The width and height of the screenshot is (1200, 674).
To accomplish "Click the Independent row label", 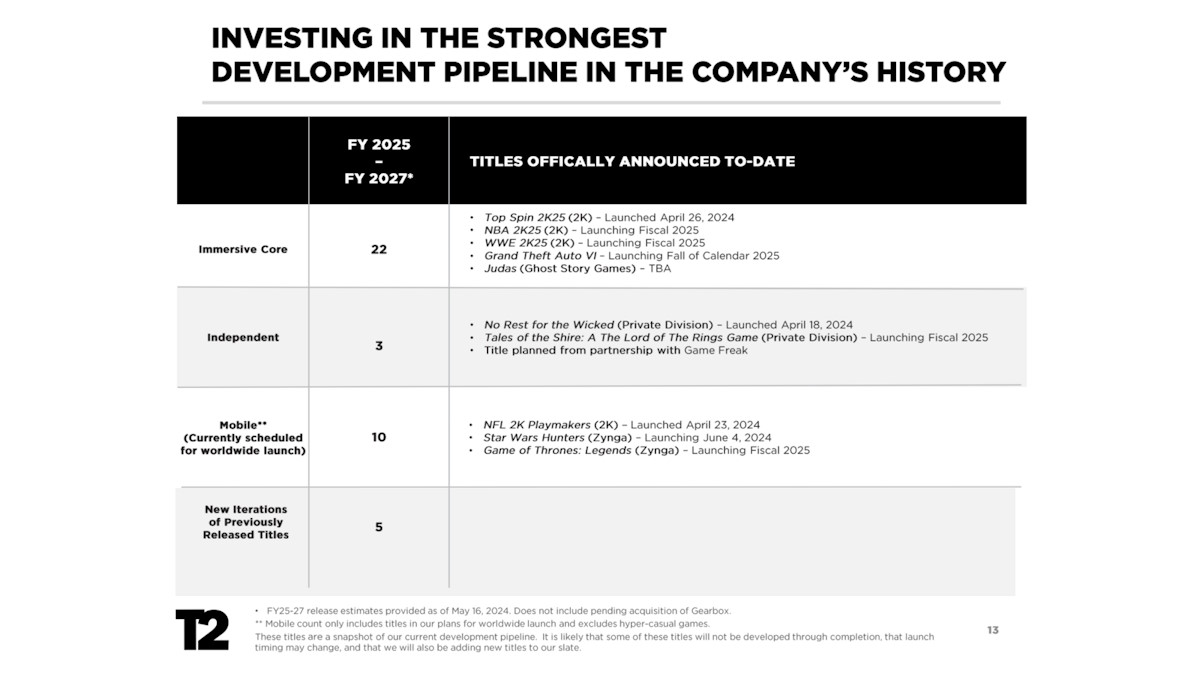I will pyautogui.click(x=243, y=337).
